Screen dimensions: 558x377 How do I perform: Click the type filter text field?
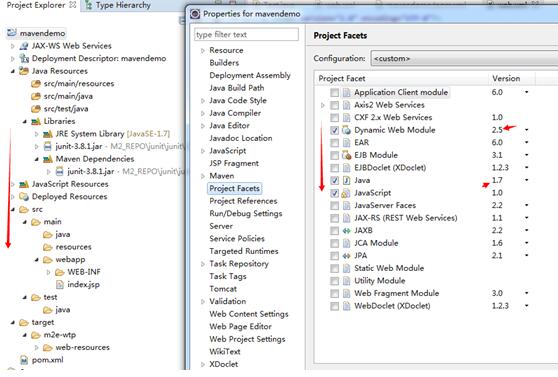point(246,35)
